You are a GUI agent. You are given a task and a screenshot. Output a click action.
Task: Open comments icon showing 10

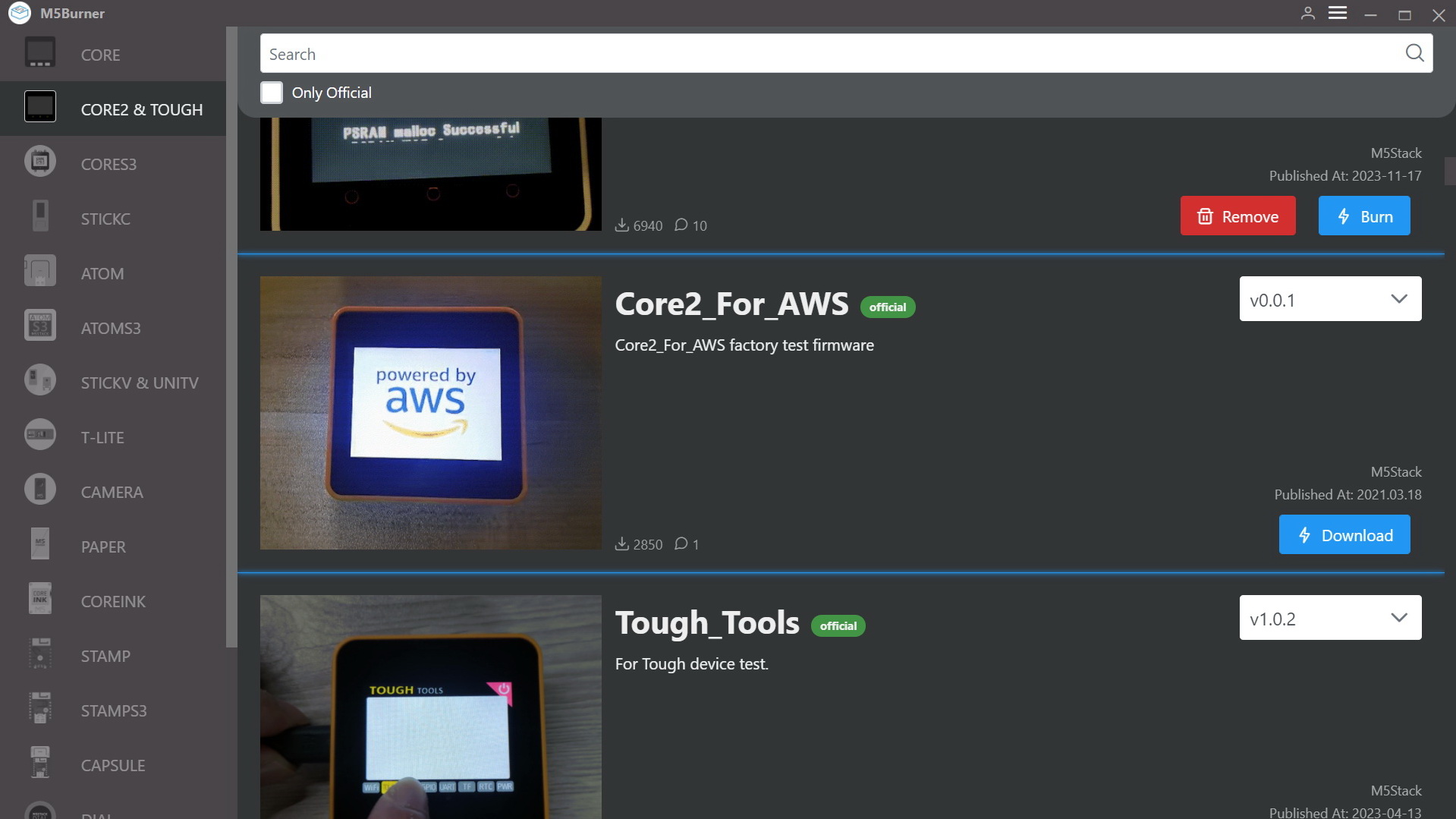tap(681, 225)
